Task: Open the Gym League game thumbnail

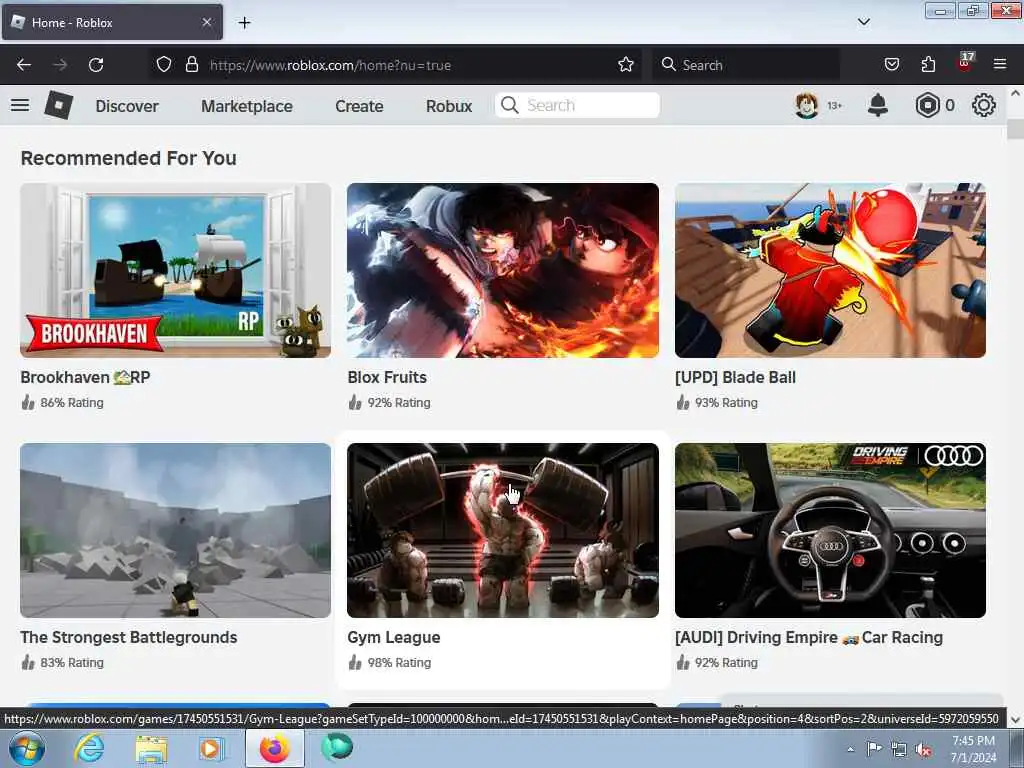Action: 503,530
